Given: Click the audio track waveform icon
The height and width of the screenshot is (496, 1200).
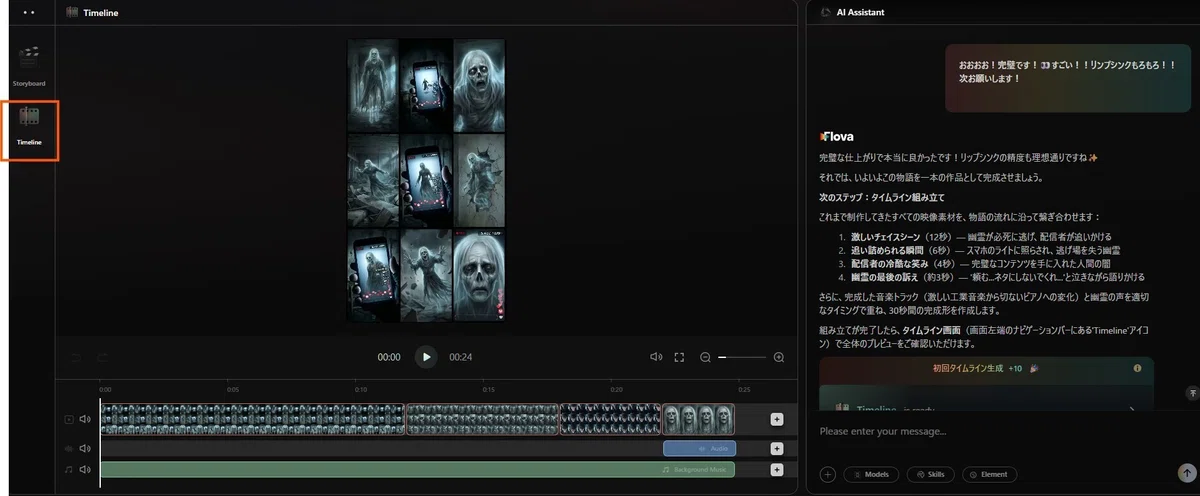Looking at the screenshot, I should pyautogui.click(x=69, y=449).
